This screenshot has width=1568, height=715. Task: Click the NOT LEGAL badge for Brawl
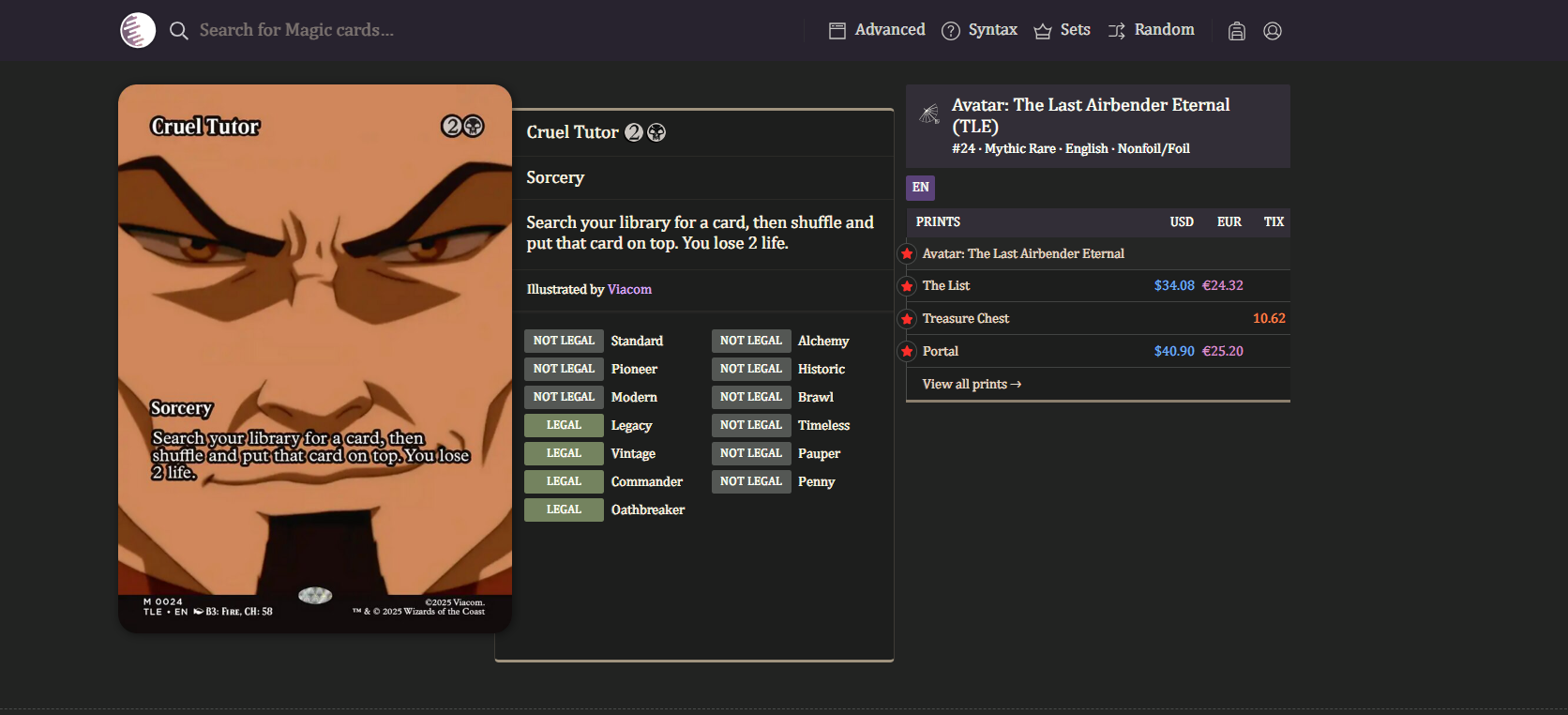751,397
